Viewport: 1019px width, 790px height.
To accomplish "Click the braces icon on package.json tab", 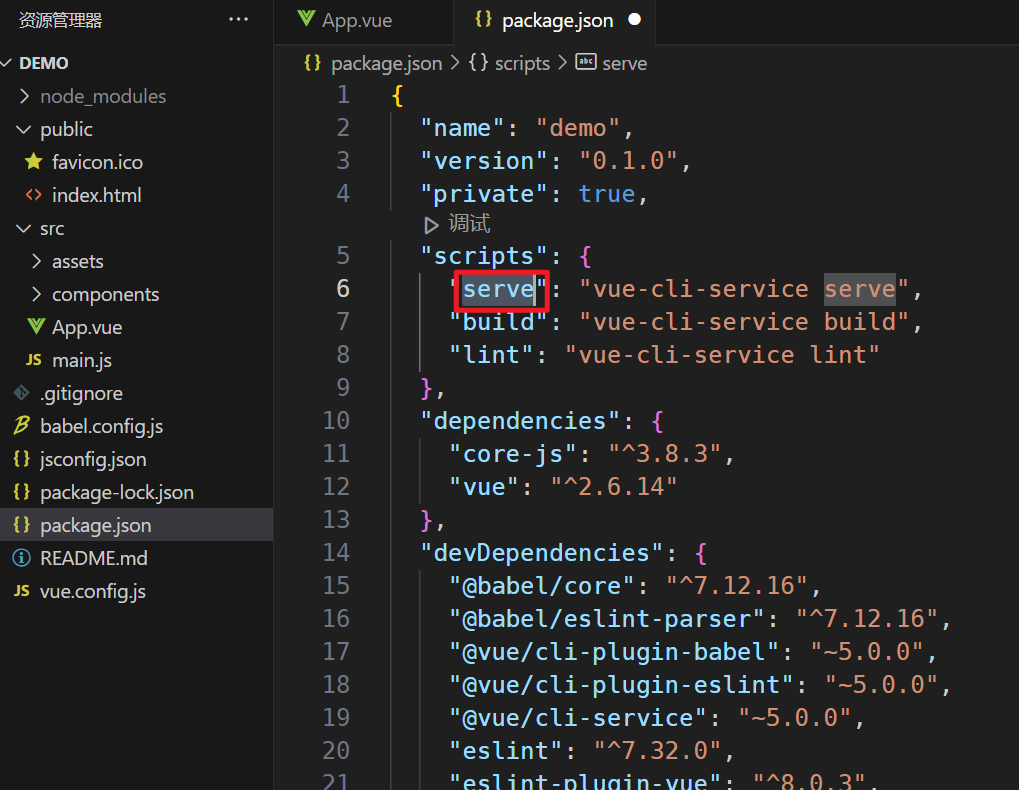I will point(484,19).
